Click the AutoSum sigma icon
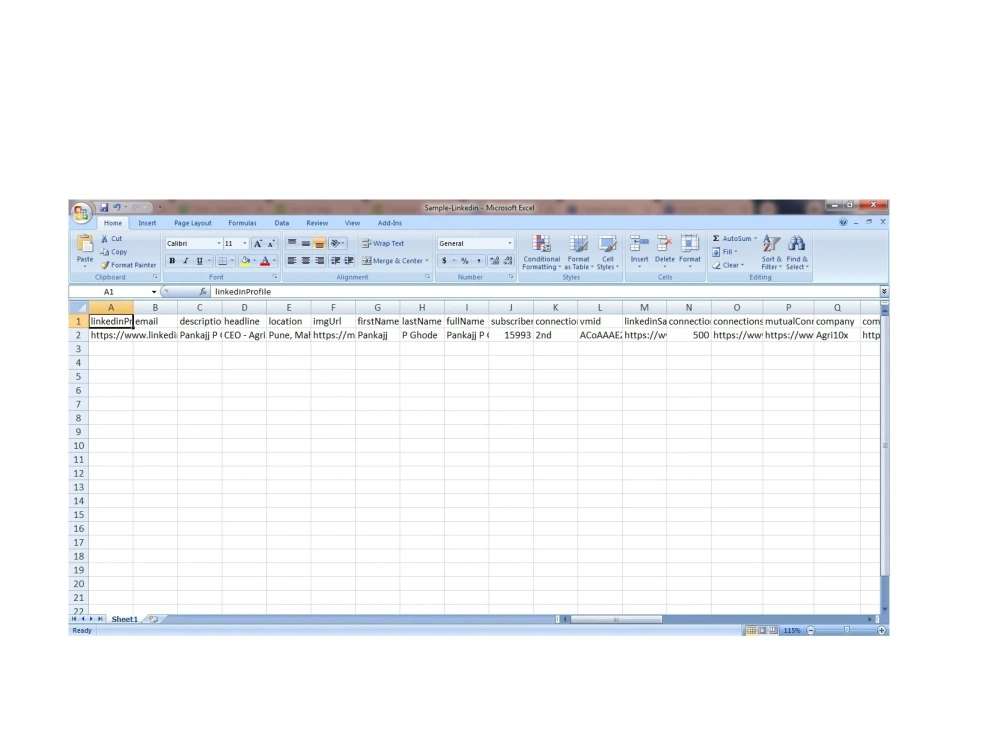The width and height of the screenshot is (1000, 750). tap(716, 239)
